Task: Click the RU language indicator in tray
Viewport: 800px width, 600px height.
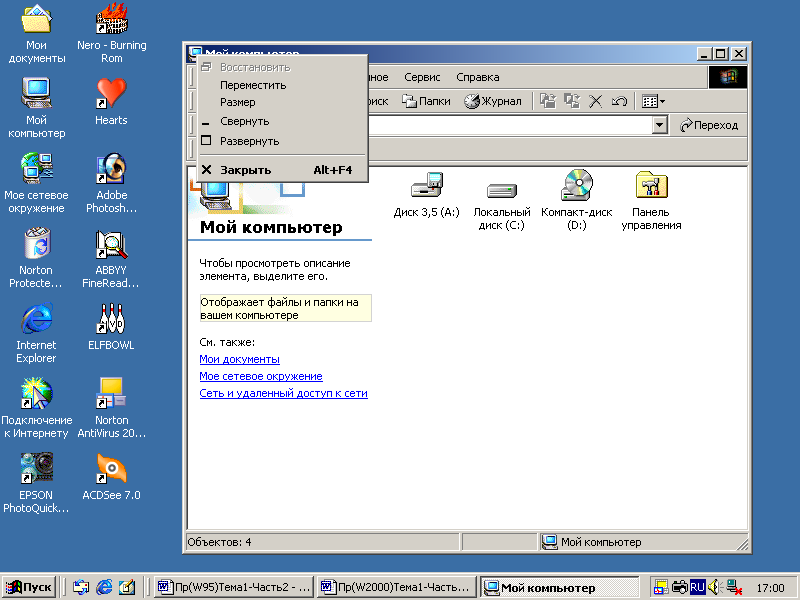Action: click(x=697, y=587)
